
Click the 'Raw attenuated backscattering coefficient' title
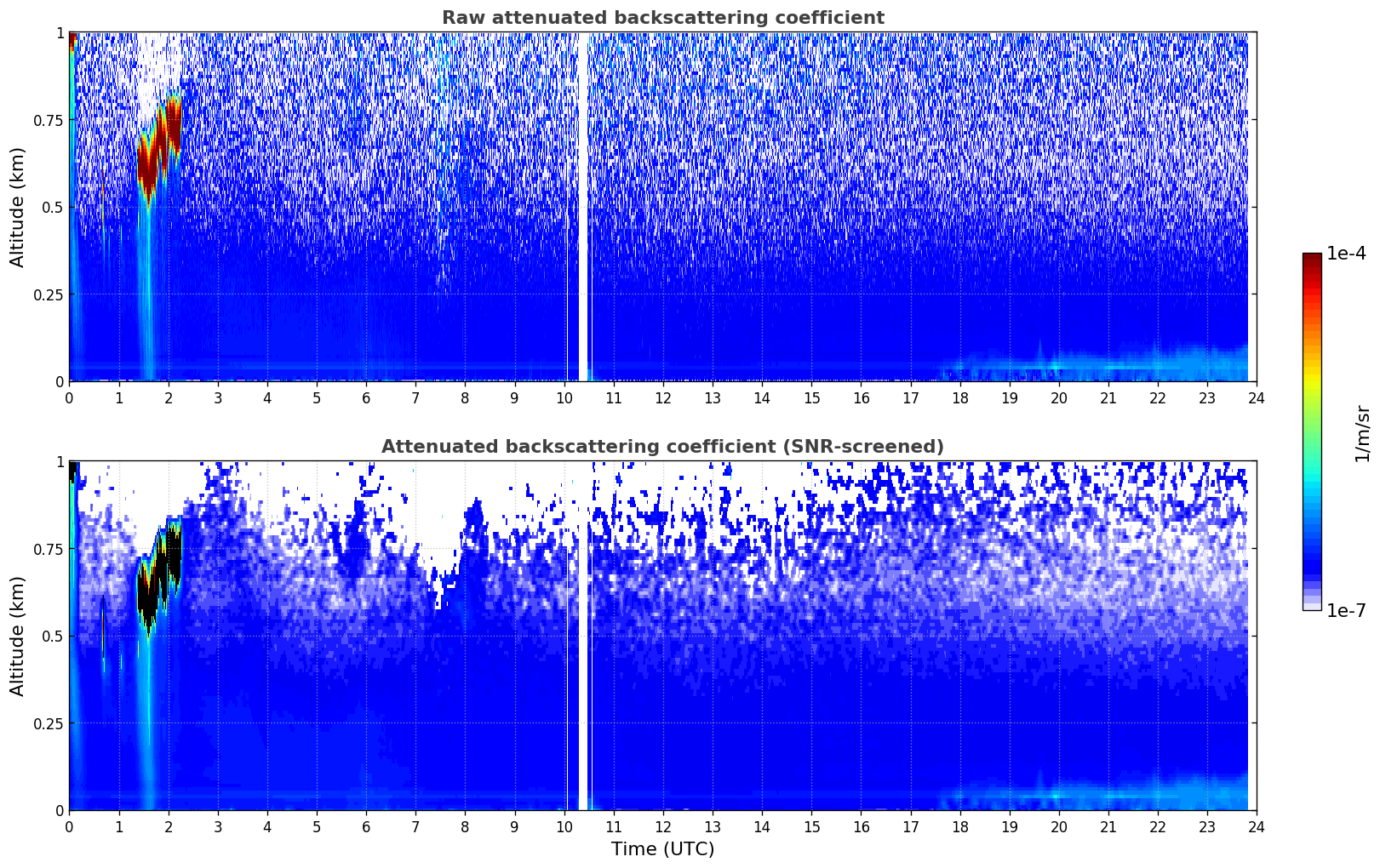662,18
